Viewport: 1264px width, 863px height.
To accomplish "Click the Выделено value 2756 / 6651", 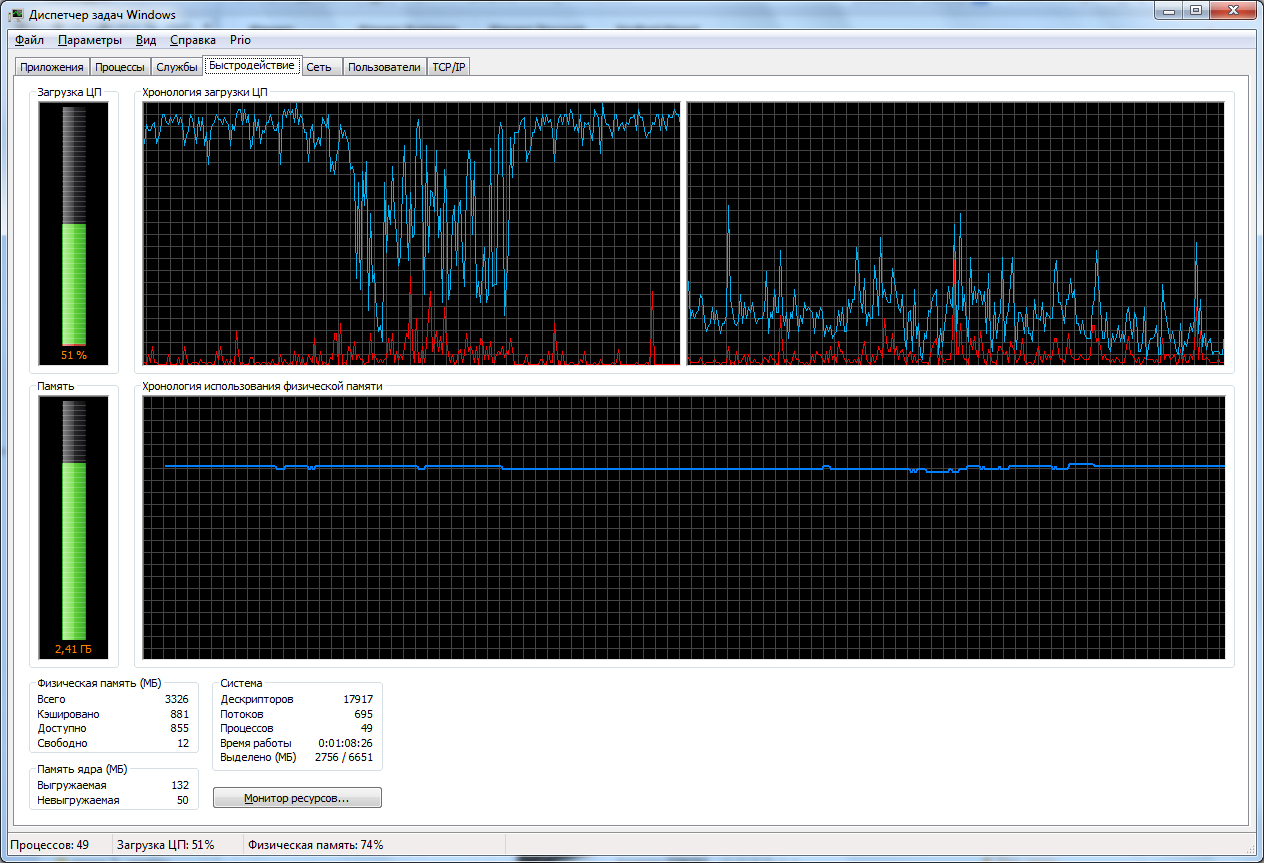I will tap(344, 757).
